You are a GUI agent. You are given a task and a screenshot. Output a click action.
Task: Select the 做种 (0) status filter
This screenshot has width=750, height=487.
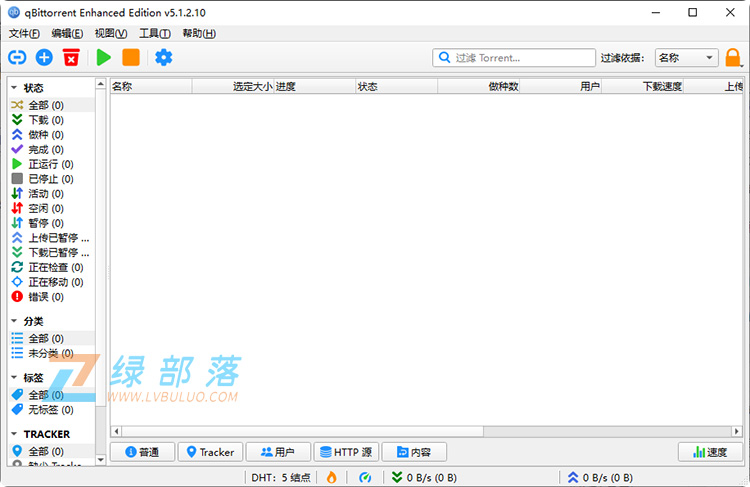tap(52, 134)
